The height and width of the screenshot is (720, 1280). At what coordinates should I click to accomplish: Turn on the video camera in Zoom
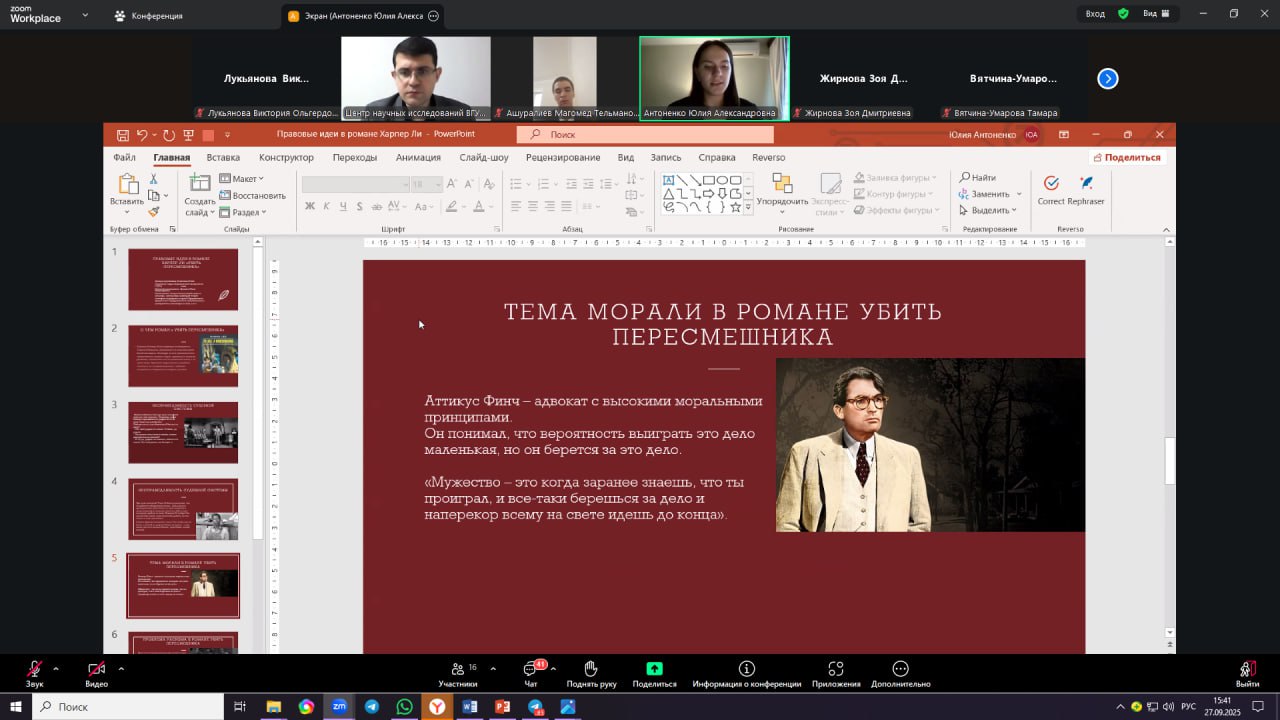pyautogui.click(x=96, y=669)
